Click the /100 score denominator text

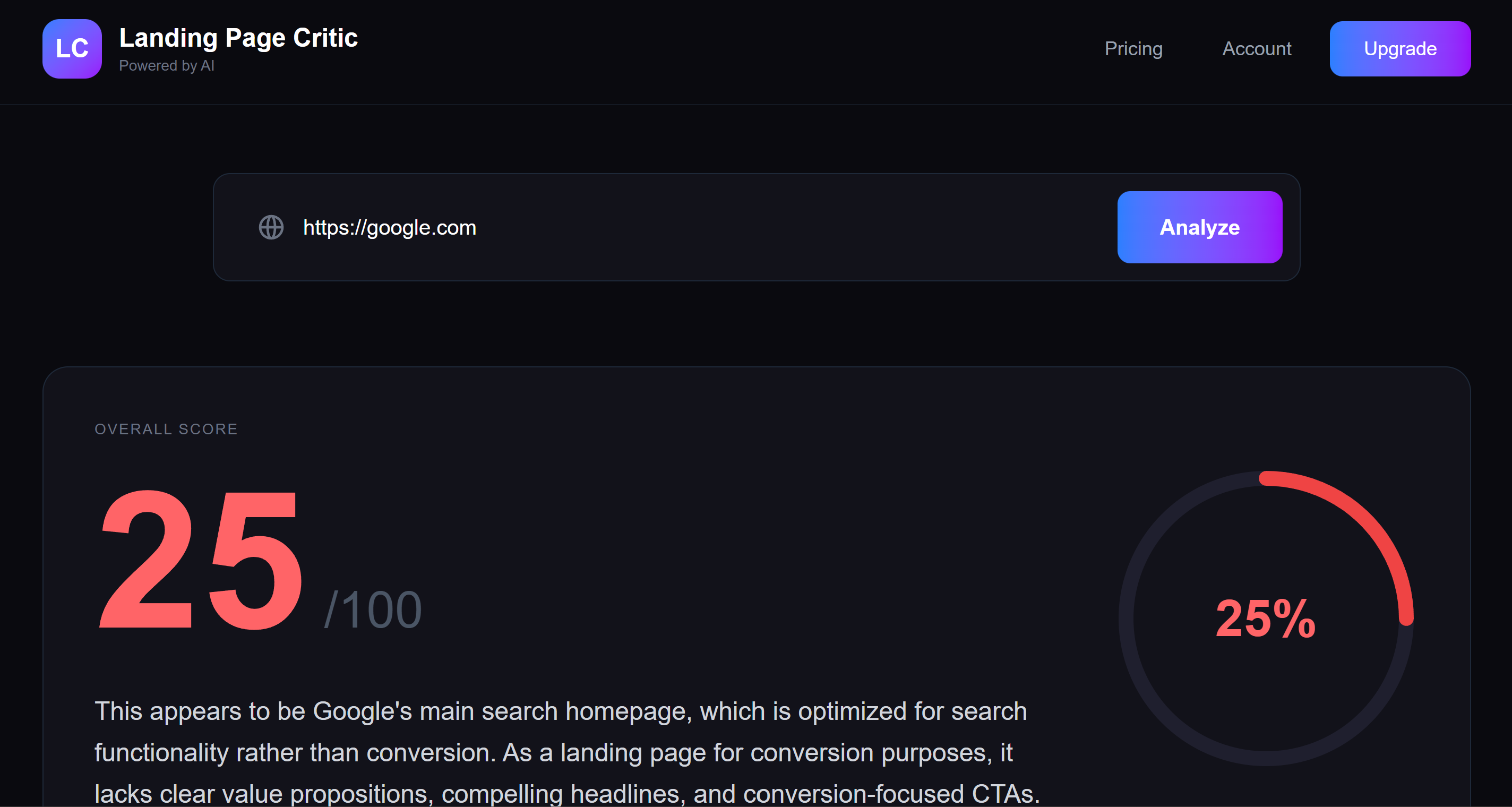(x=373, y=609)
